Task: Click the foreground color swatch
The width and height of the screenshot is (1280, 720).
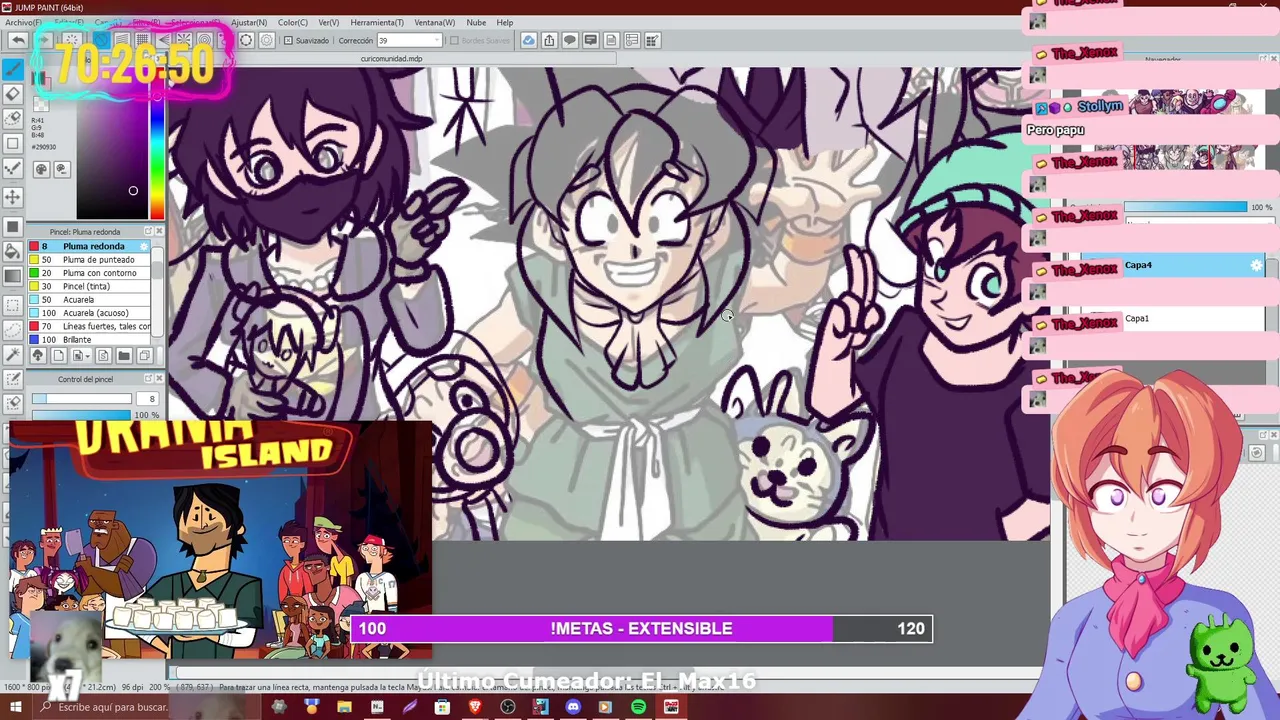Action: (38, 79)
